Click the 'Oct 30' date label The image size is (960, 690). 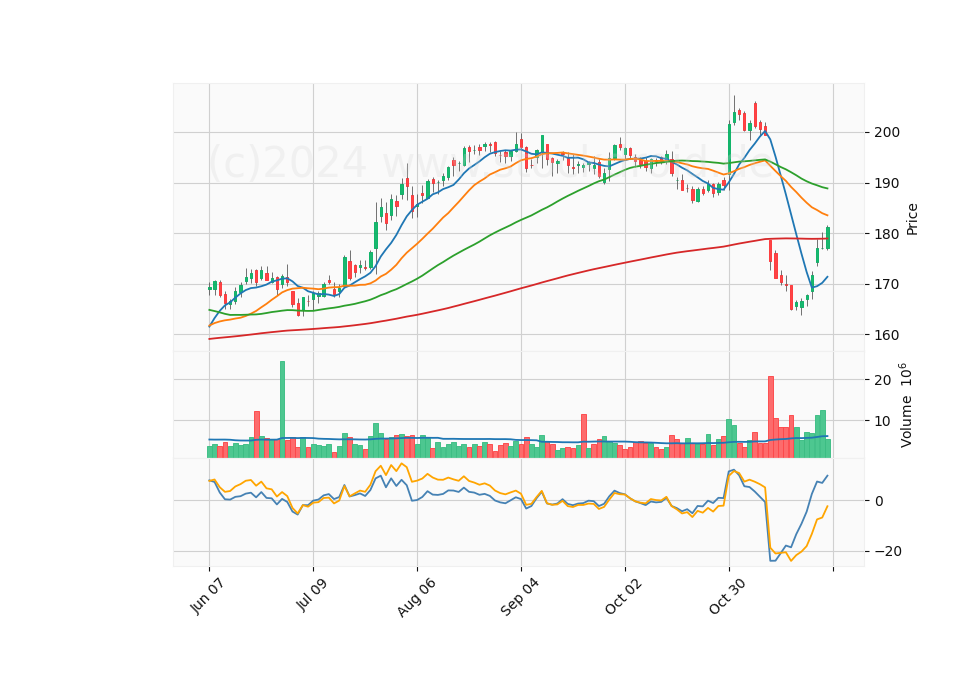(727, 596)
